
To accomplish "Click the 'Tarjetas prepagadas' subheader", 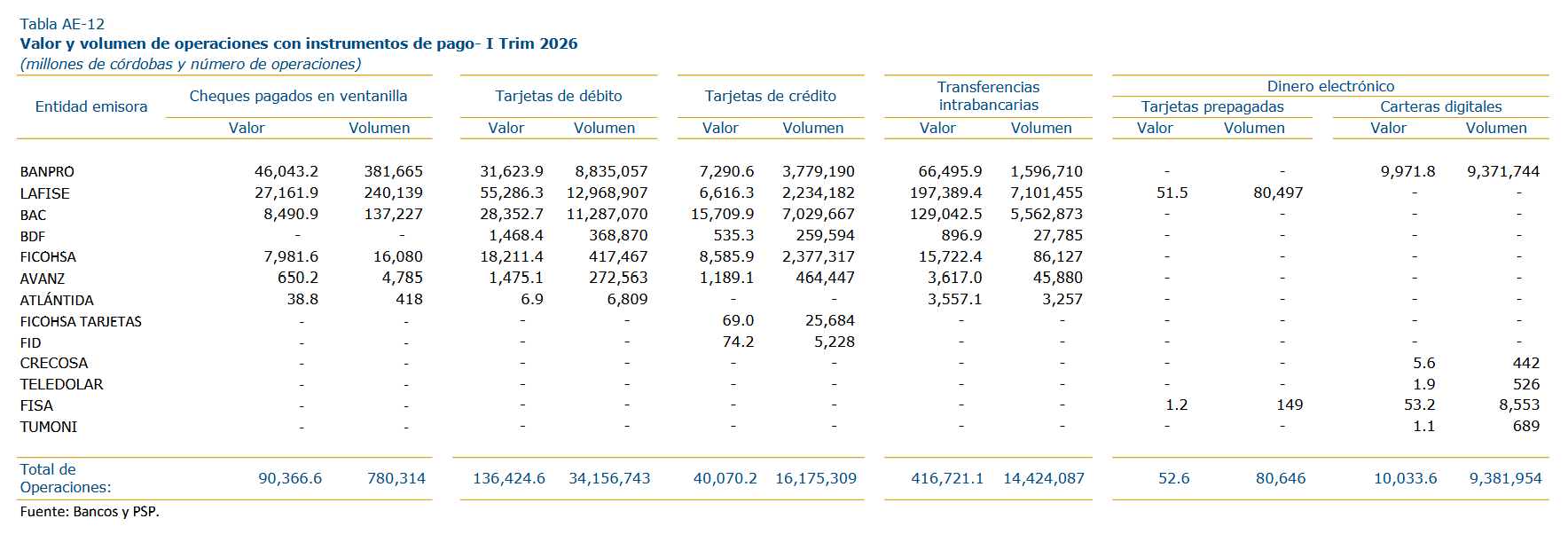I will (1212, 106).
